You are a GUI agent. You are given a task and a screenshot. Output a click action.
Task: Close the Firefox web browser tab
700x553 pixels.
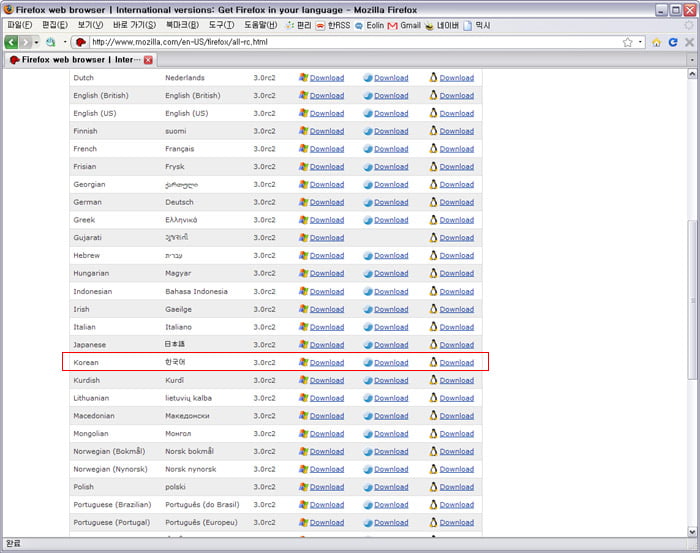[148, 60]
